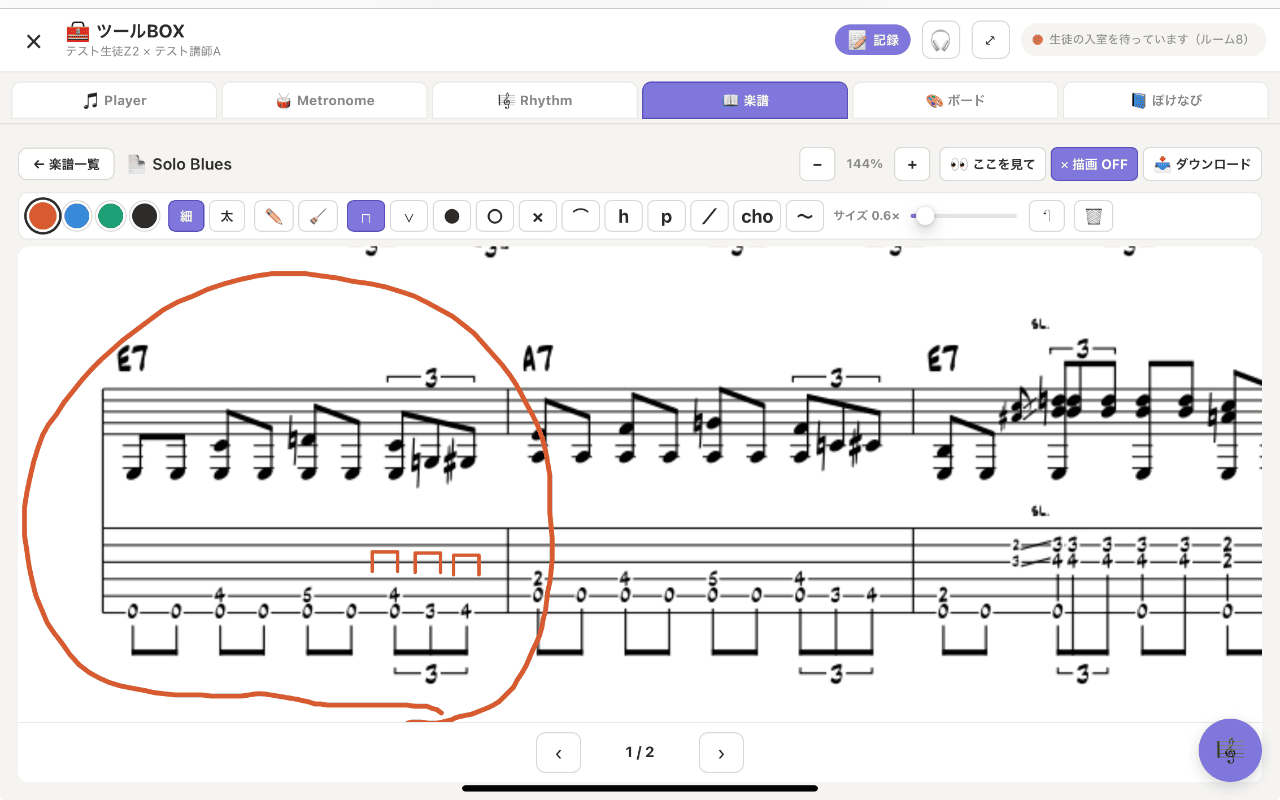
Task: Select the slide slash stamp
Action: pyautogui.click(x=709, y=216)
